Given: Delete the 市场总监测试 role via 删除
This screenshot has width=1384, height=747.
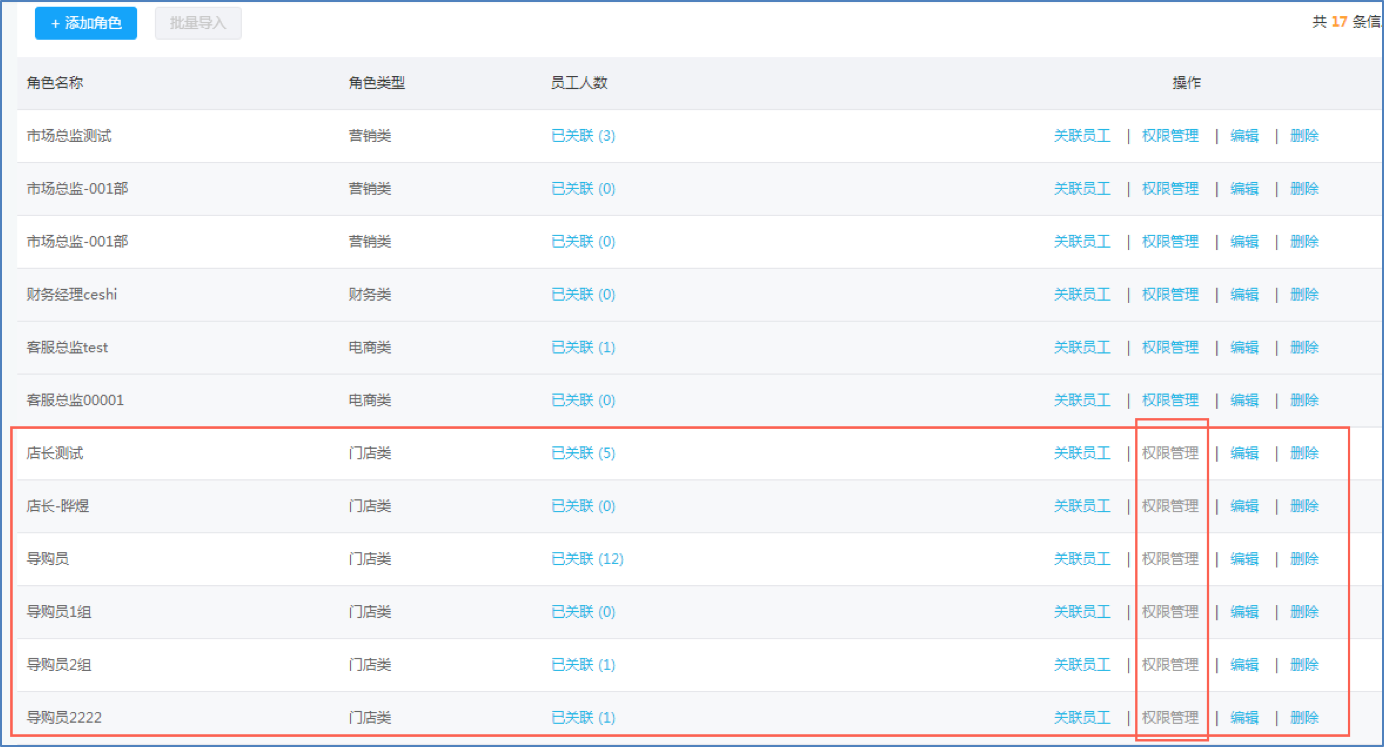Looking at the screenshot, I should coord(1304,136).
